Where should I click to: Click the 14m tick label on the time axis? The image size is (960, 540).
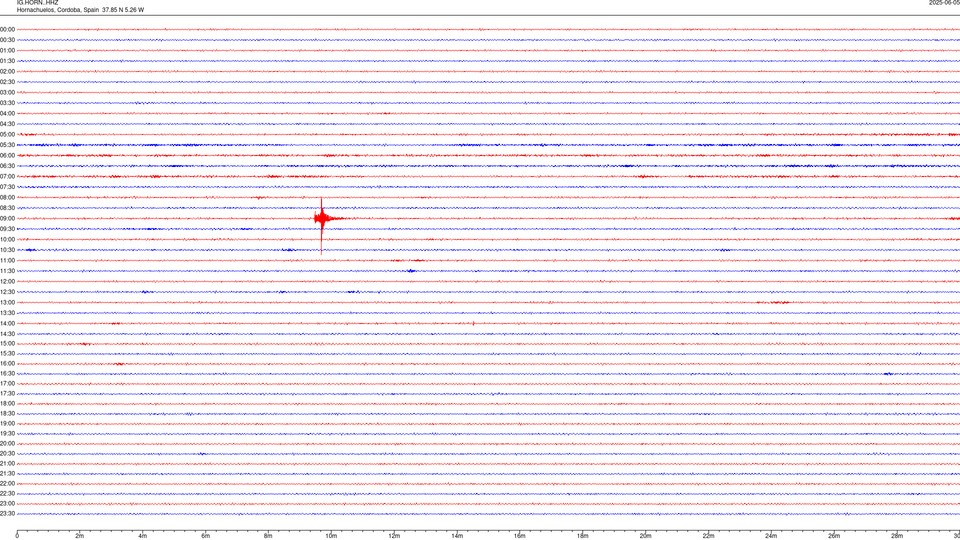coord(457,536)
